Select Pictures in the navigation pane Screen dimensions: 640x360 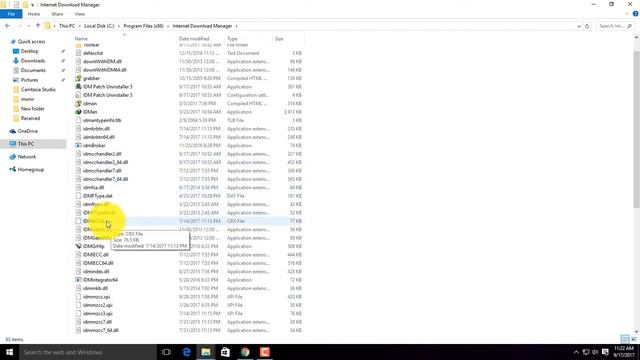click(29, 80)
